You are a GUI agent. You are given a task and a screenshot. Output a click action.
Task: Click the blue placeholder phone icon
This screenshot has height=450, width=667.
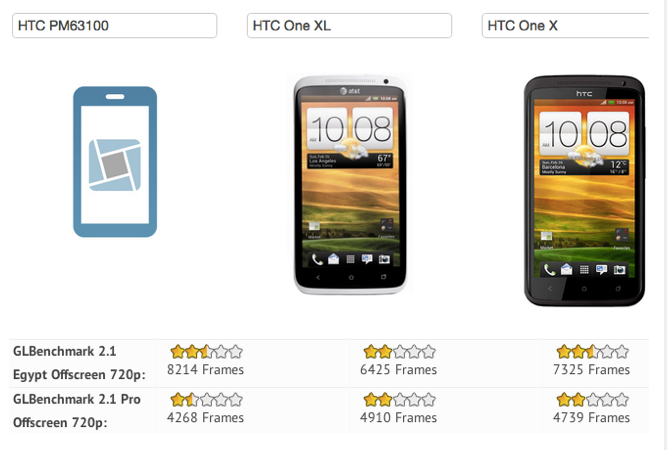coord(115,162)
